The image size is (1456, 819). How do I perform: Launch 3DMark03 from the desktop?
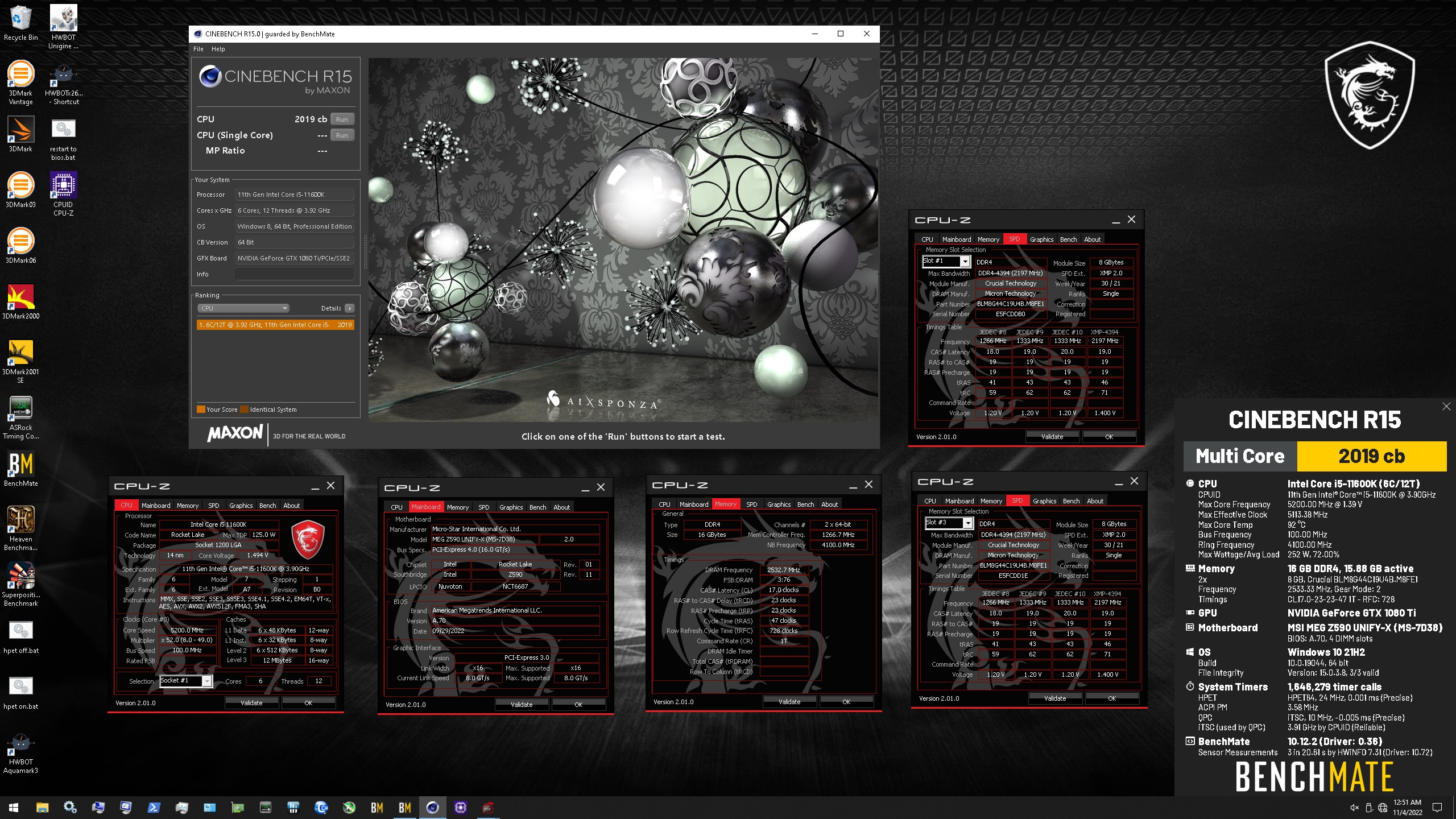[x=20, y=190]
